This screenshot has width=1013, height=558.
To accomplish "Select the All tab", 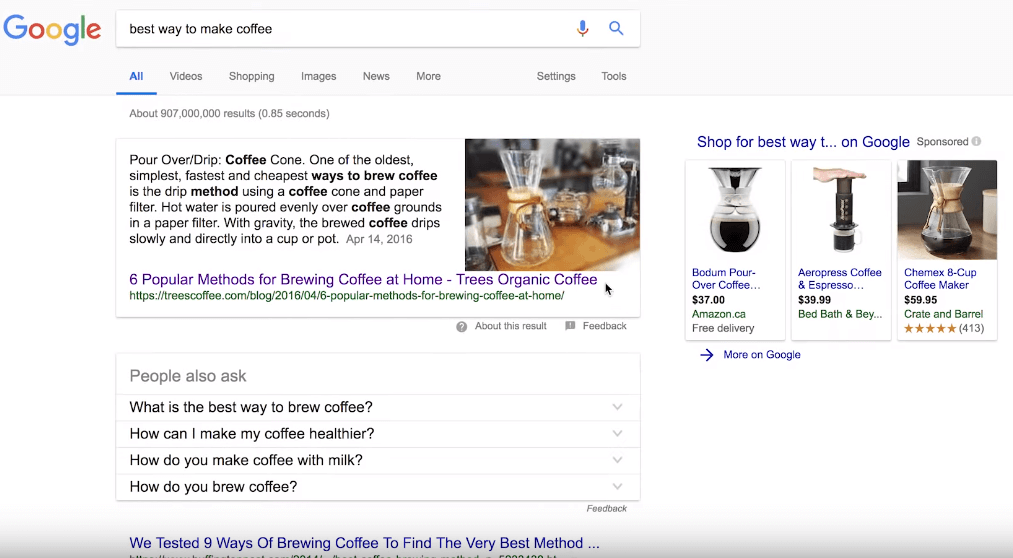I will (x=136, y=76).
